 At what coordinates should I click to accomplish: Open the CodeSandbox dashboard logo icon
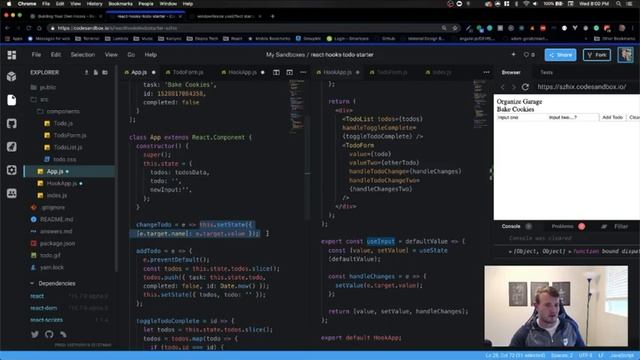11,55
